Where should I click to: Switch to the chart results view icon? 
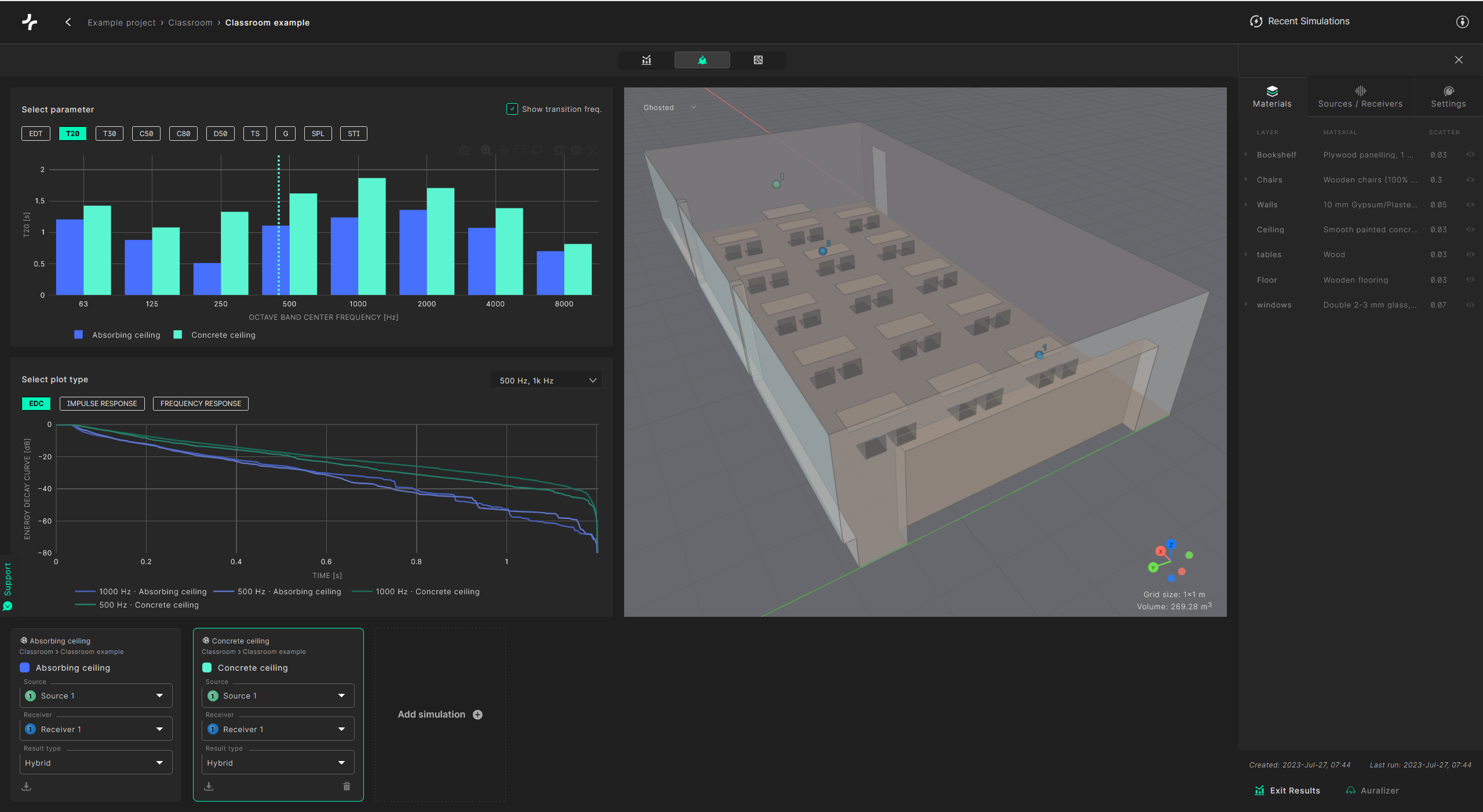[646, 60]
